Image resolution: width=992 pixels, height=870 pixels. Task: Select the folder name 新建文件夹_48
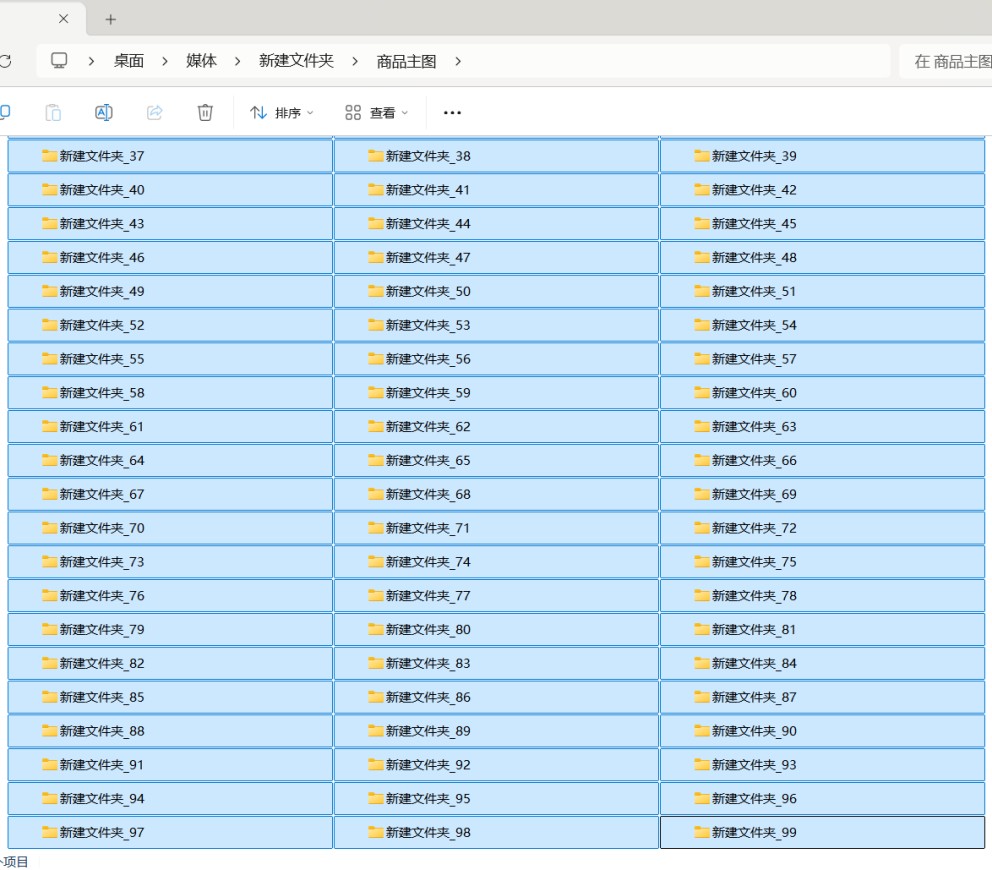point(754,258)
